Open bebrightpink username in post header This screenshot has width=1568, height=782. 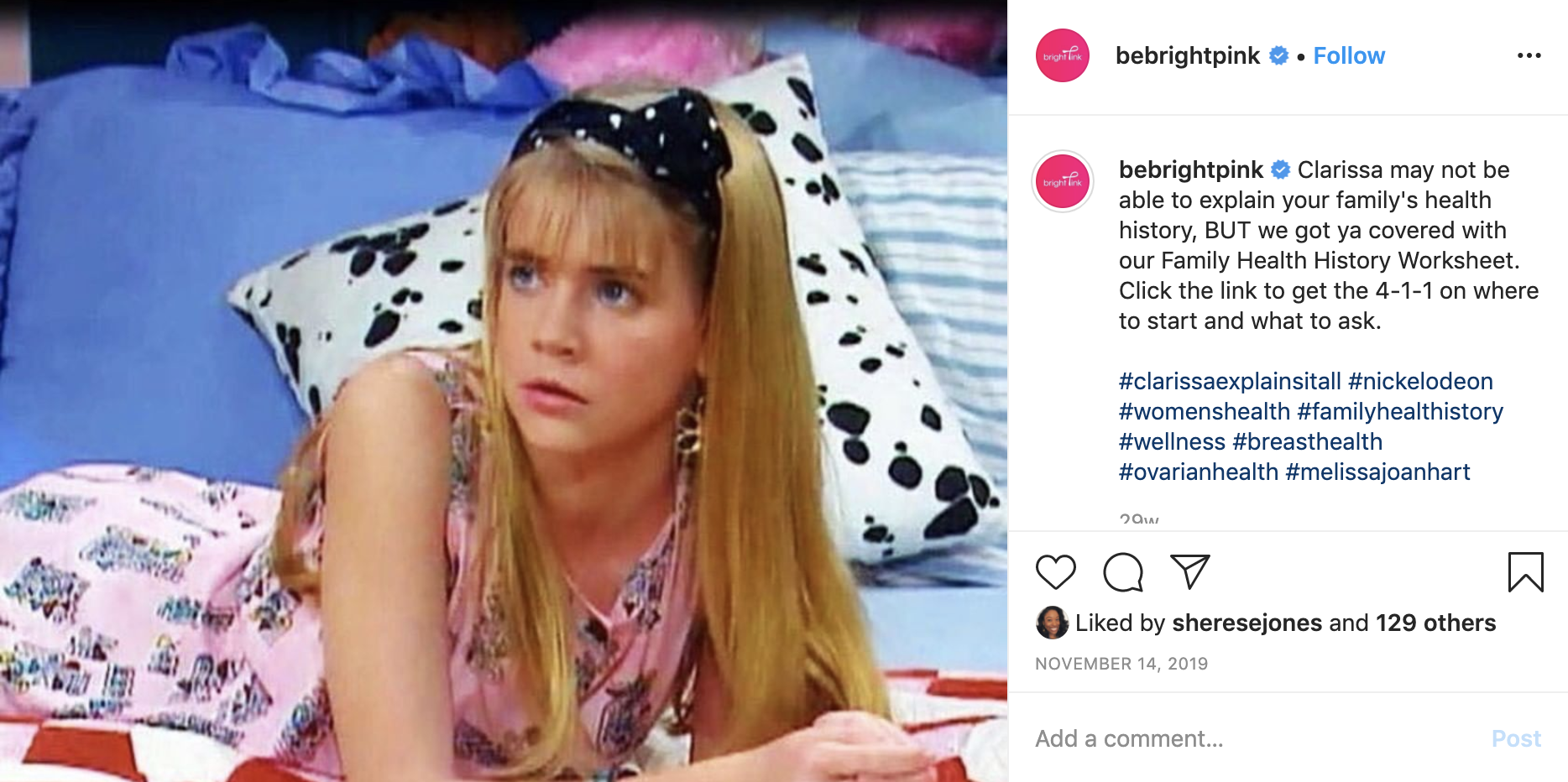pyautogui.click(x=1188, y=55)
